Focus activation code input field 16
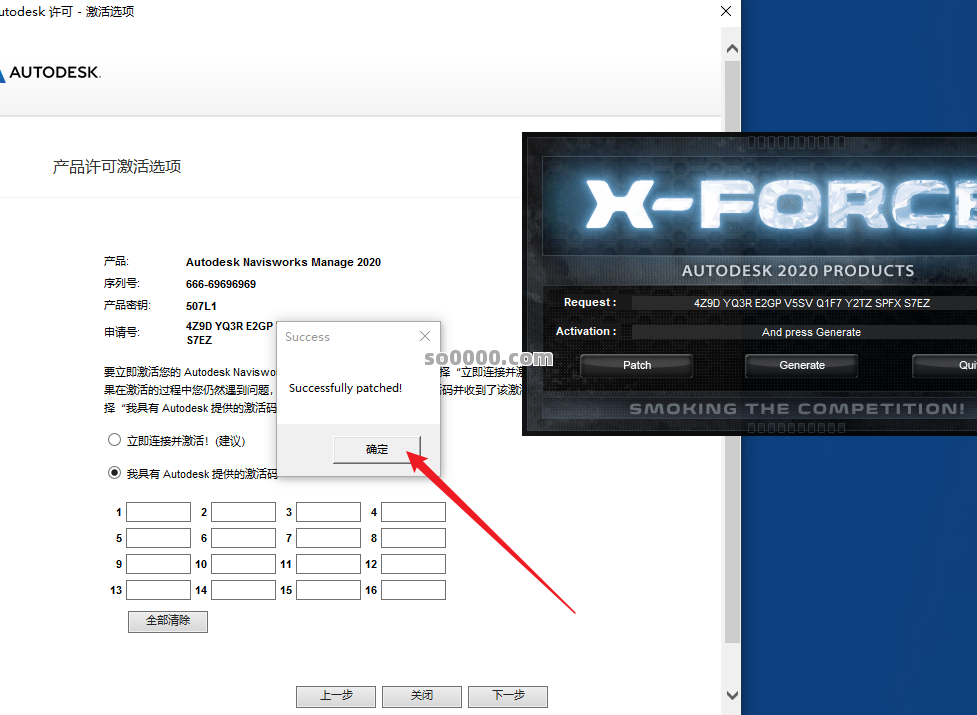The image size is (977, 715). [413, 590]
